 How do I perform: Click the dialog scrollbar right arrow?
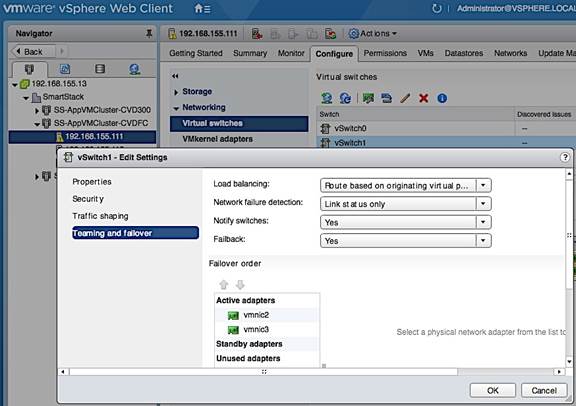click(559, 372)
